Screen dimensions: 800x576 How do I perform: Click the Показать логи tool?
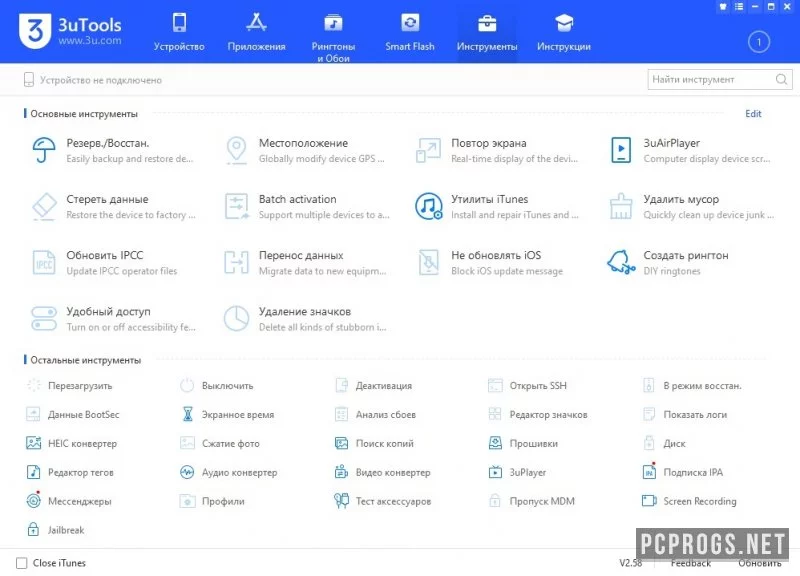685,414
